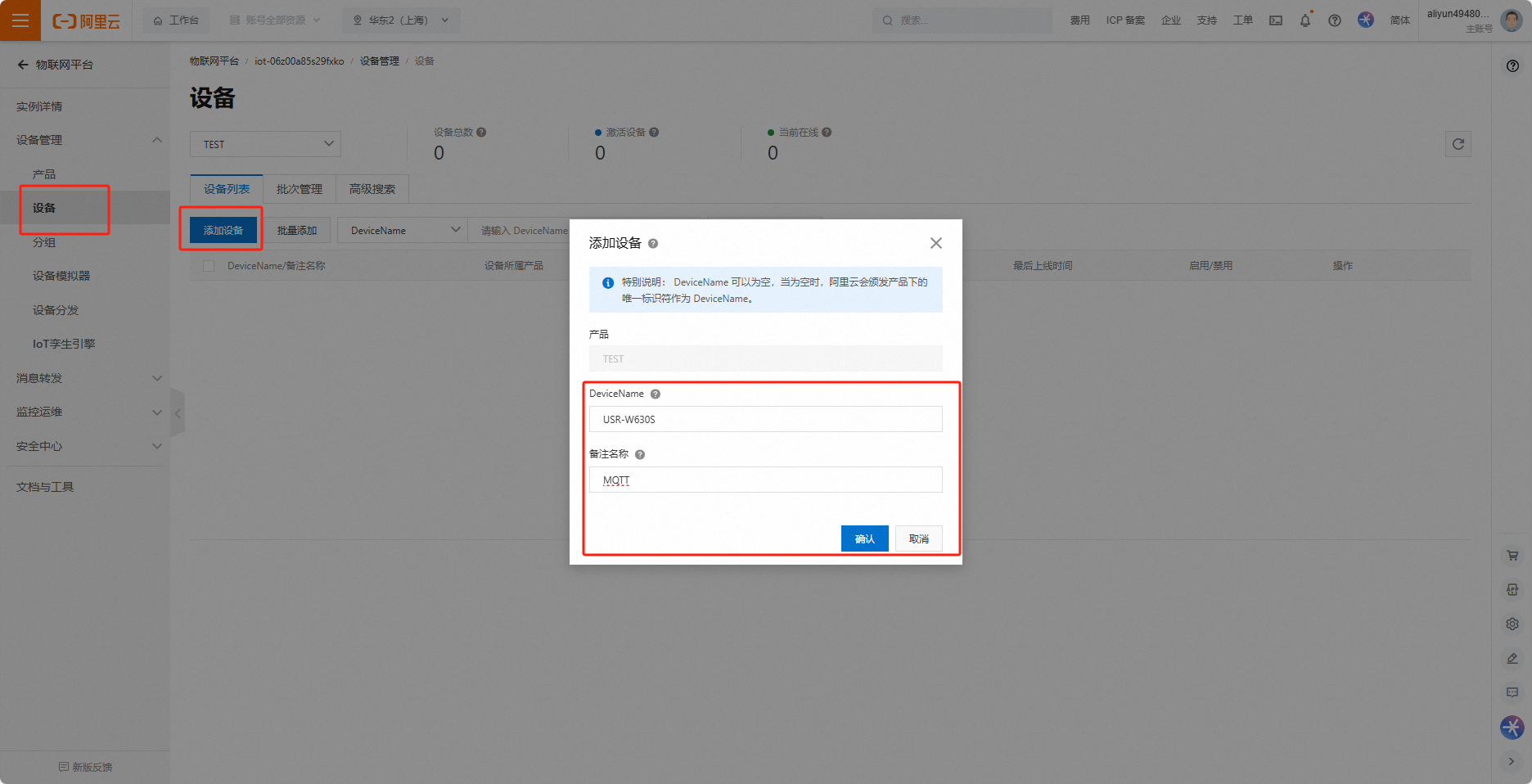This screenshot has width=1532, height=784.
Task: Click the refresh icon beside device statistics
Action: [x=1458, y=144]
